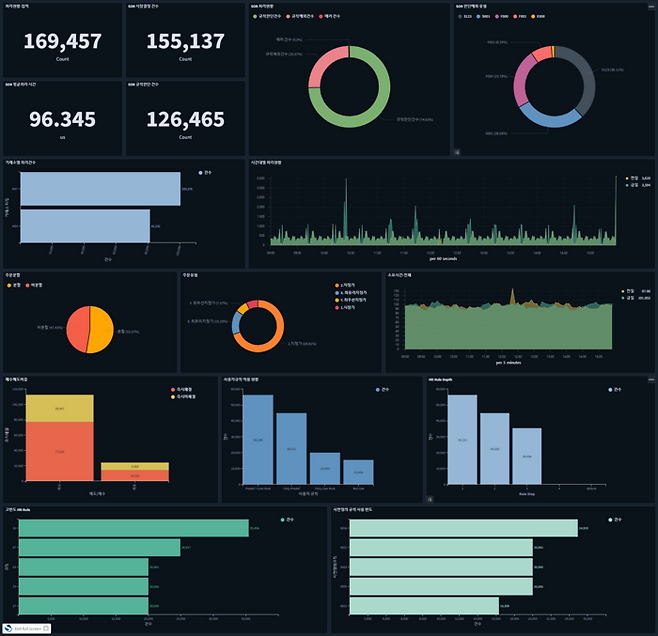Screen dimensions: 658x636
Task: Toggle legend icon in SOR rule-type donut panel corner
Action: (x=457, y=152)
